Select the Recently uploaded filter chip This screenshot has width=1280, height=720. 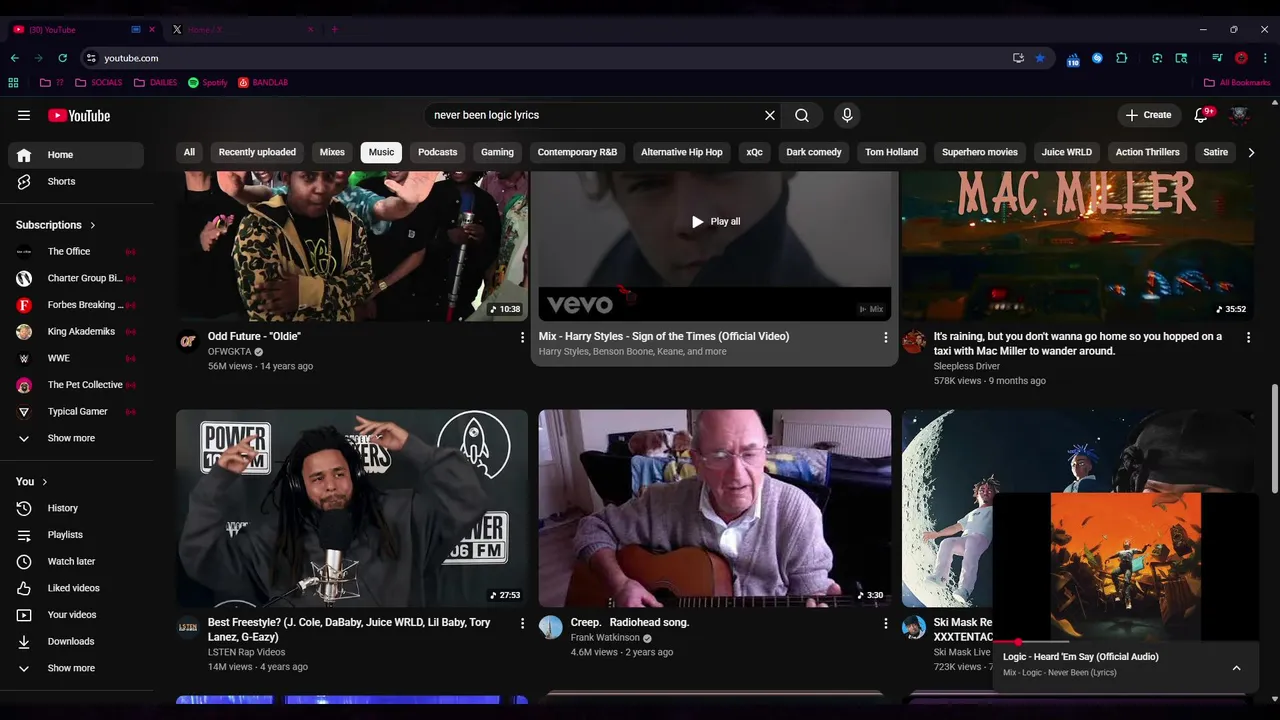[257, 152]
